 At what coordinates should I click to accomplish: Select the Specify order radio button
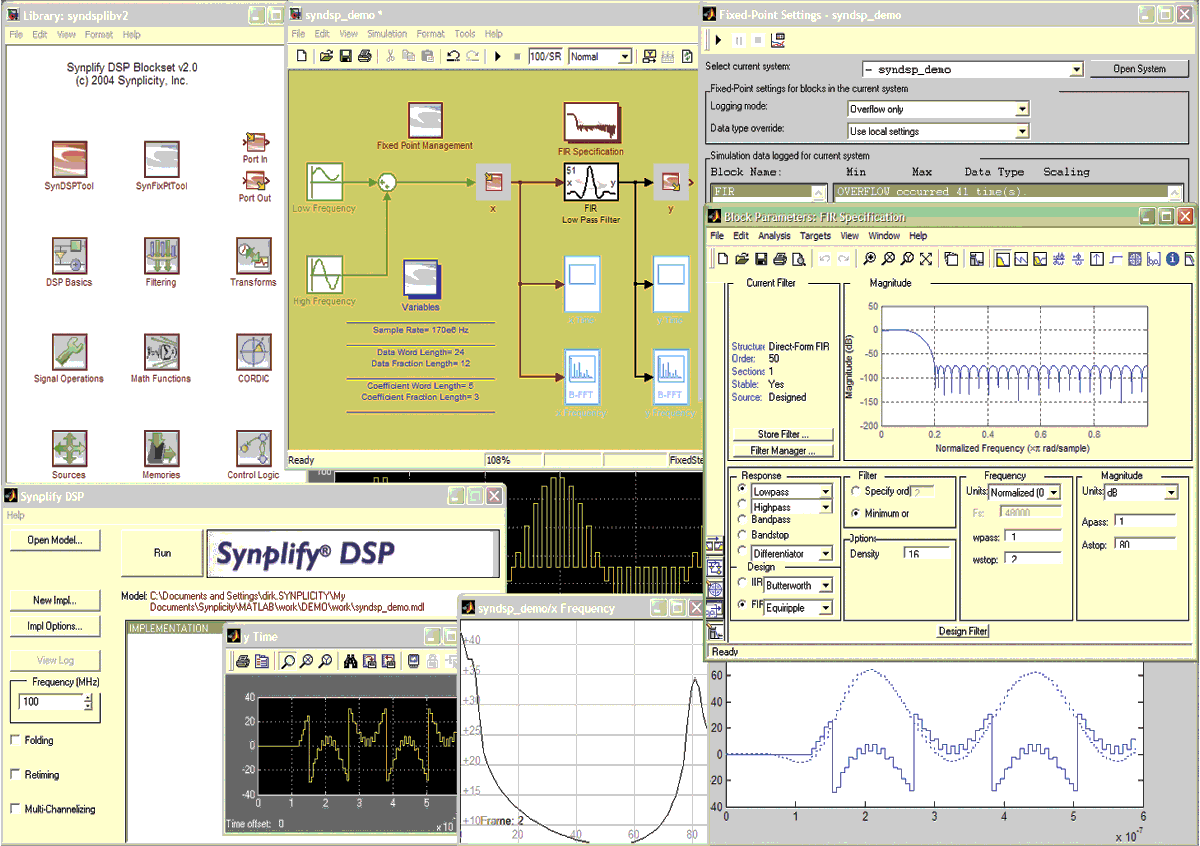(855, 491)
